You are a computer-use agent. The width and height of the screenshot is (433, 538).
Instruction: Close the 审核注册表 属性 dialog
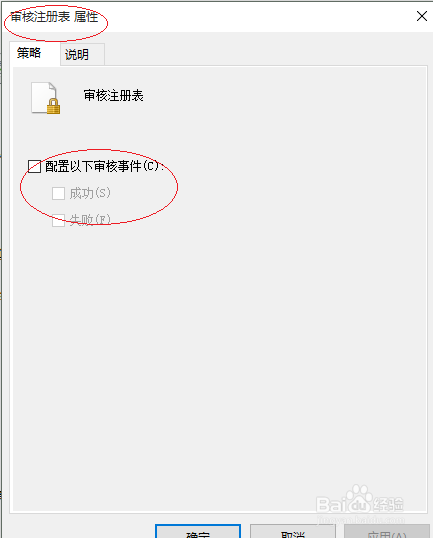pyautogui.click(x=422, y=16)
